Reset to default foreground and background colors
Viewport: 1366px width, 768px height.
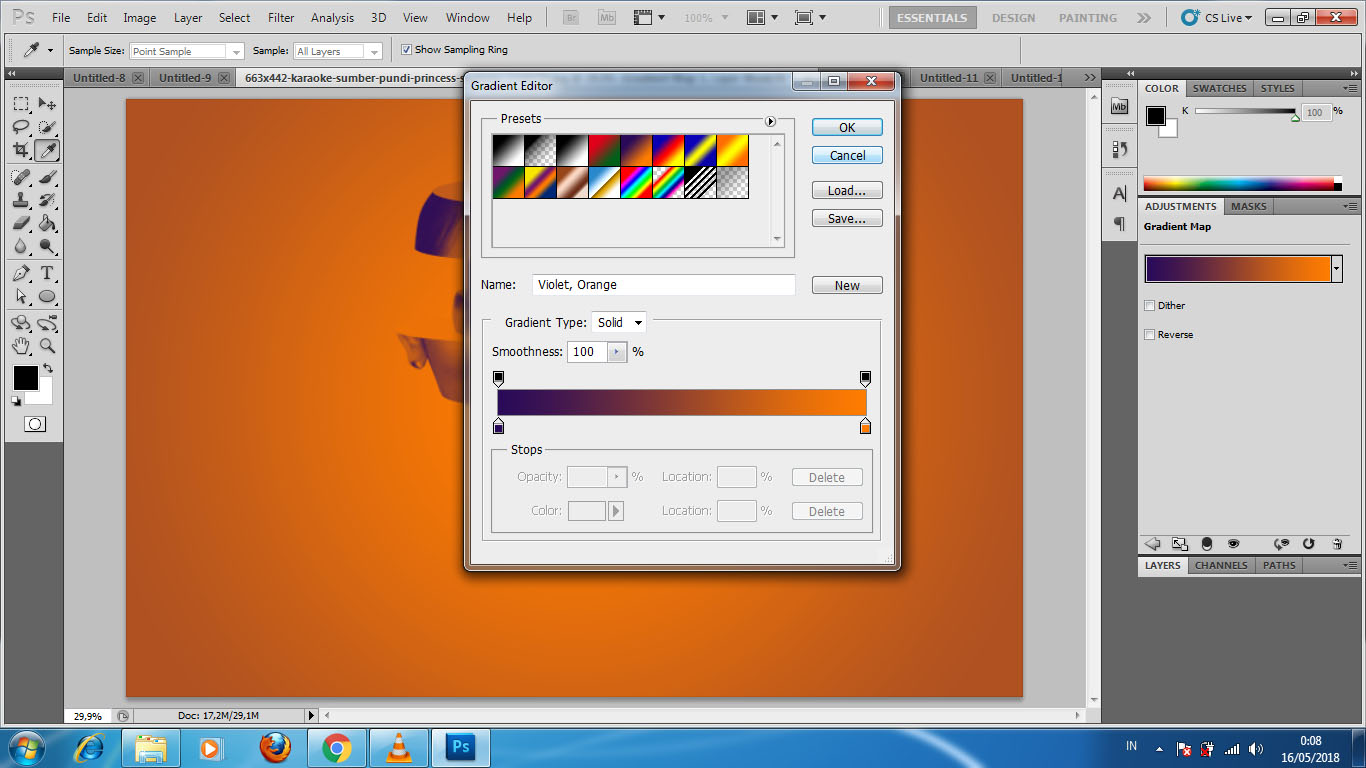[x=16, y=400]
